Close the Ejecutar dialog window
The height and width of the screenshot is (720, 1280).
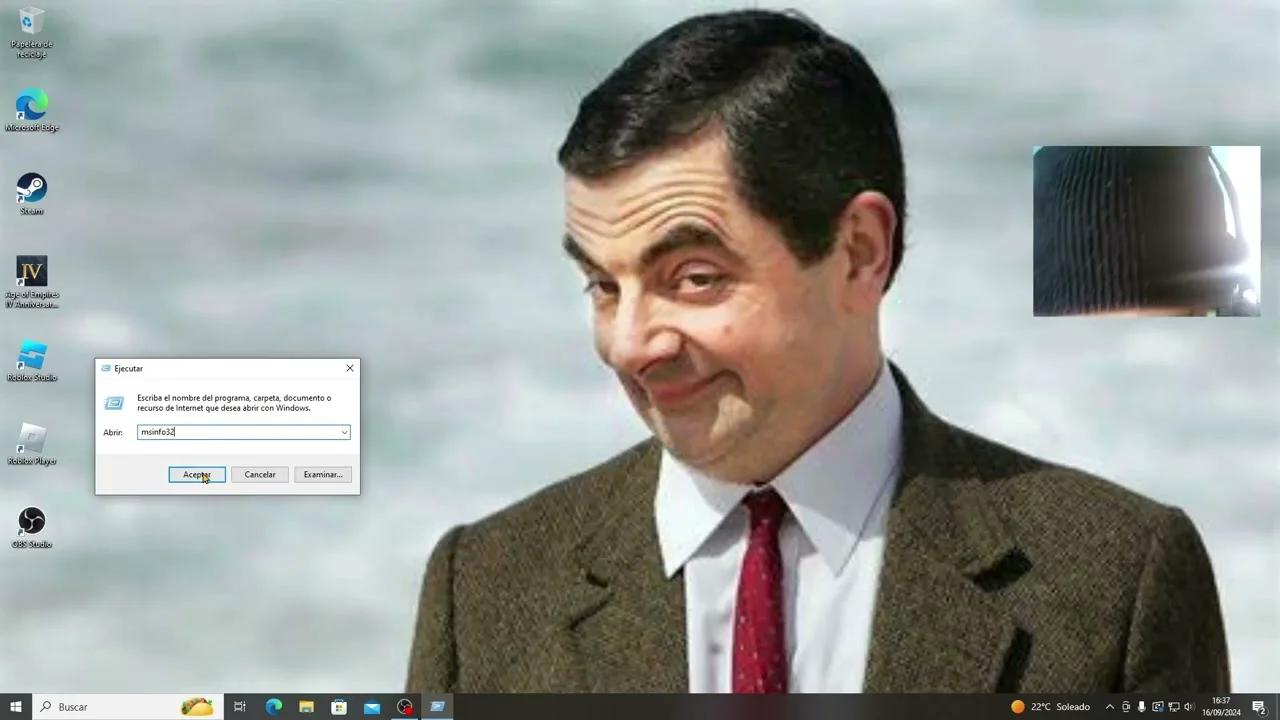tap(349, 368)
